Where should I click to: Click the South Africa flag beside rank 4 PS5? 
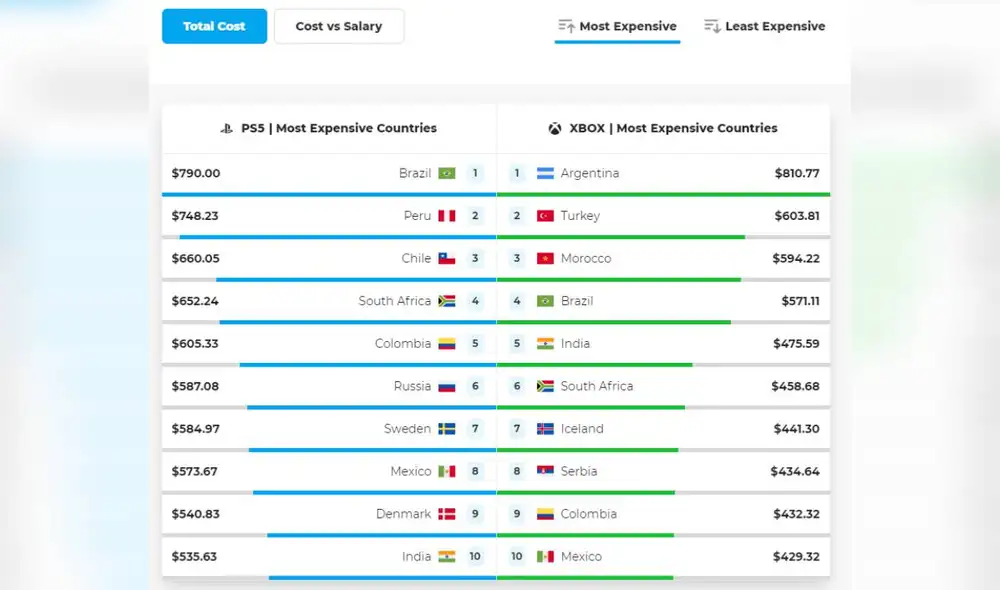pyautogui.click(x=447, y=300)
